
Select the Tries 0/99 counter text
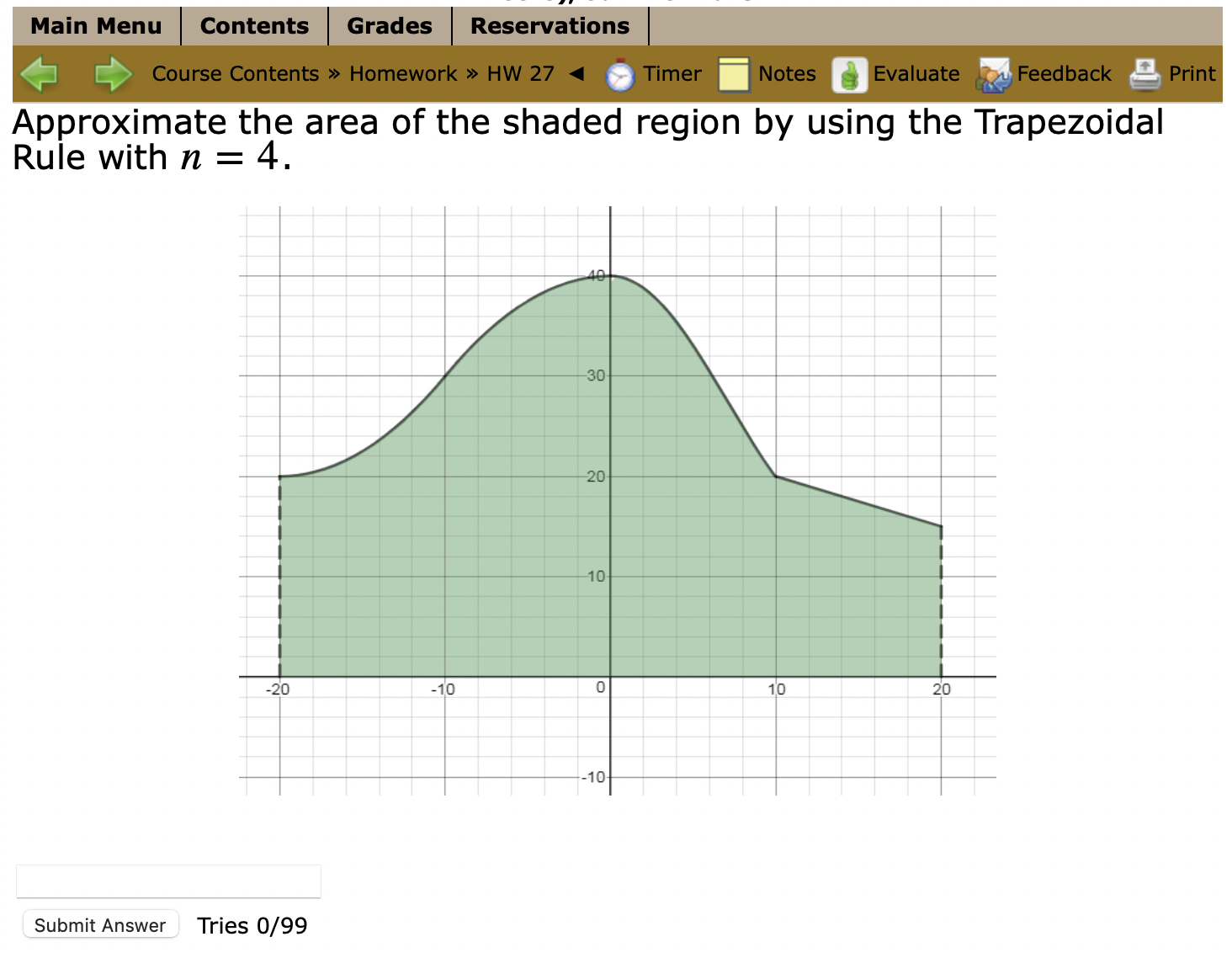click(251, 924)
